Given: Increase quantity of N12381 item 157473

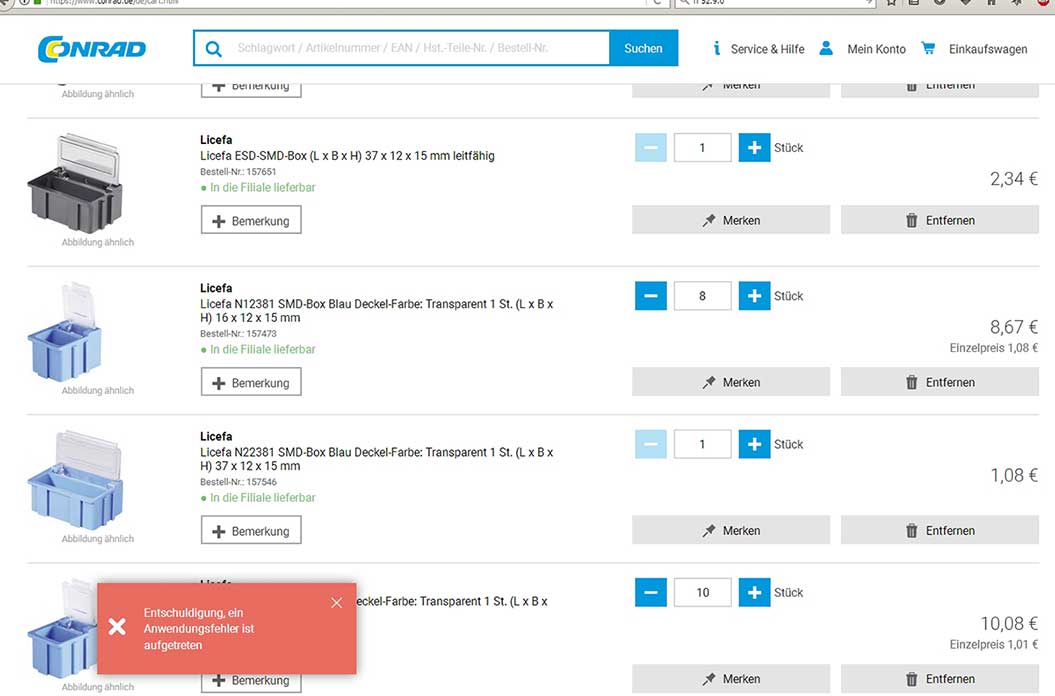Looking at the screenshot, I should tap(754, 295).
